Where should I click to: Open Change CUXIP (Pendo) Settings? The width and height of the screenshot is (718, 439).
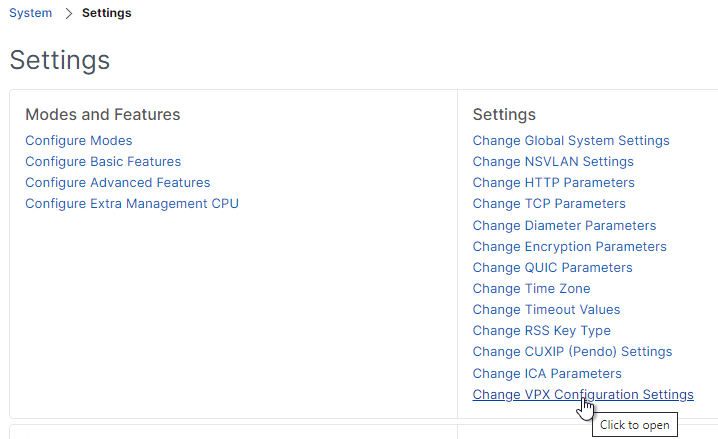[x=572, y=352]
